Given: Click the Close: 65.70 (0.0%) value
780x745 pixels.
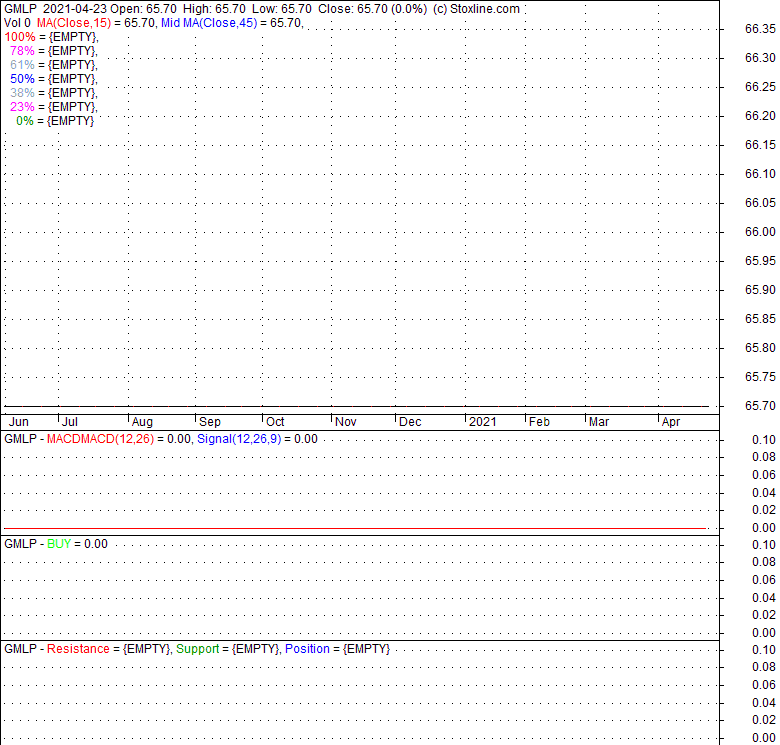Looking at the screenshot, I should point(373,9).
